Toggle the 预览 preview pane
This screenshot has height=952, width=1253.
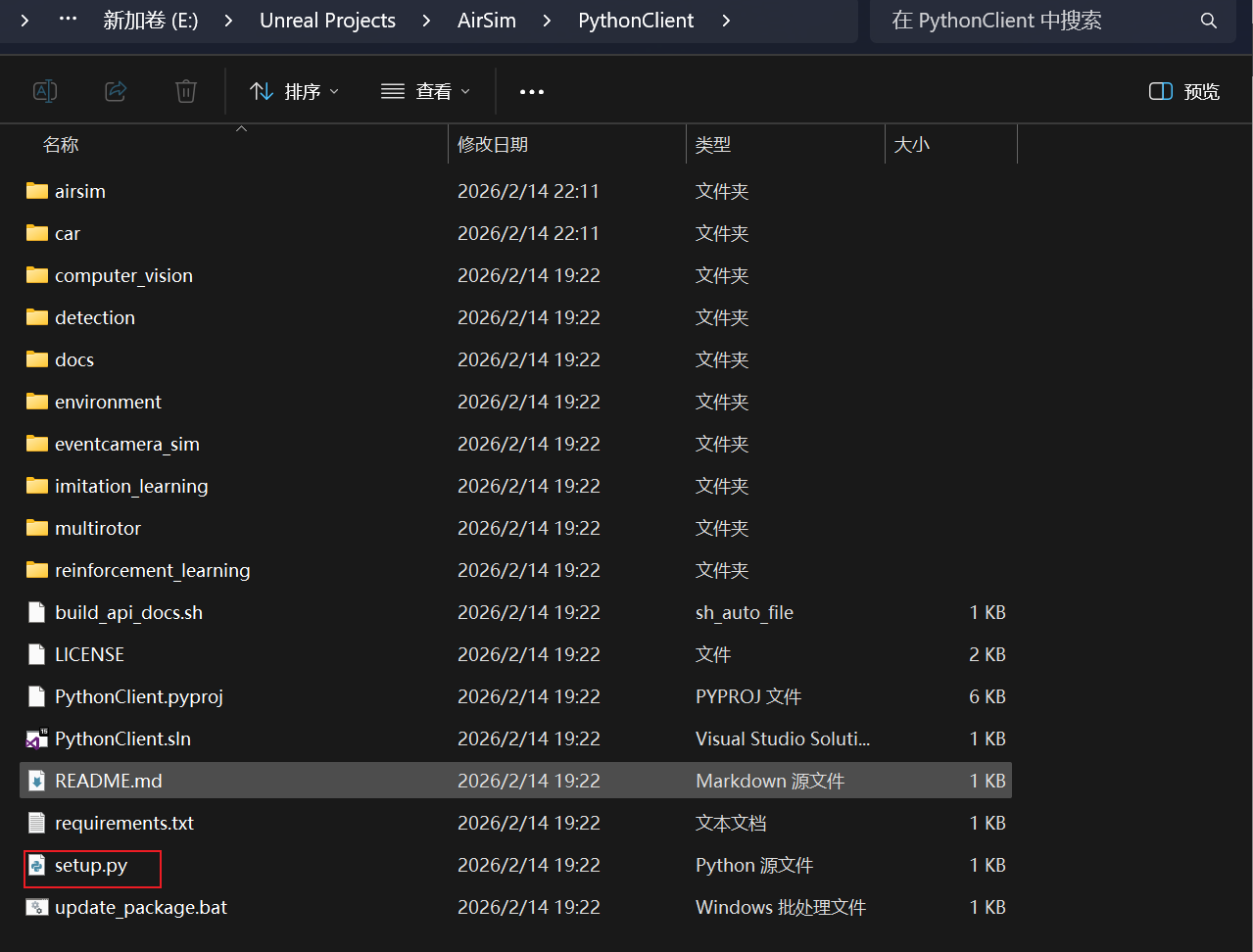(1184, 91)
